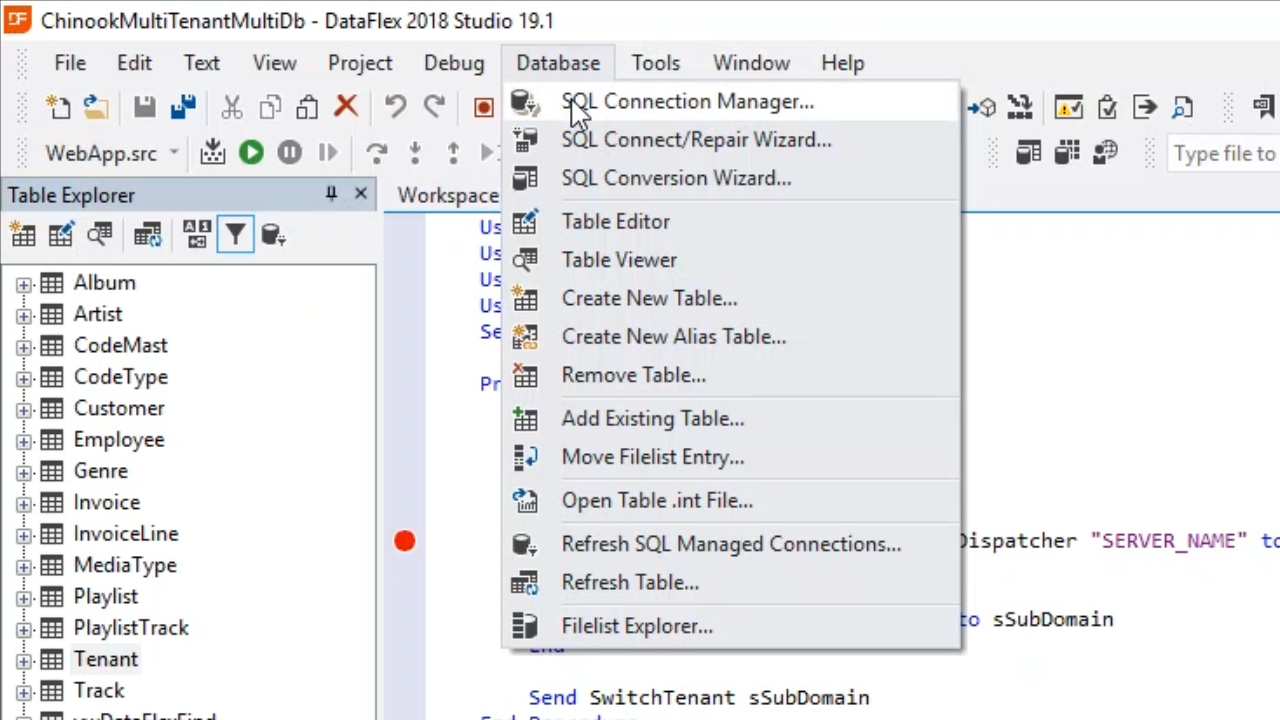Toggle the red breakpoint in editor margin
The image size is (1280, 720).
tap(404, 541)
